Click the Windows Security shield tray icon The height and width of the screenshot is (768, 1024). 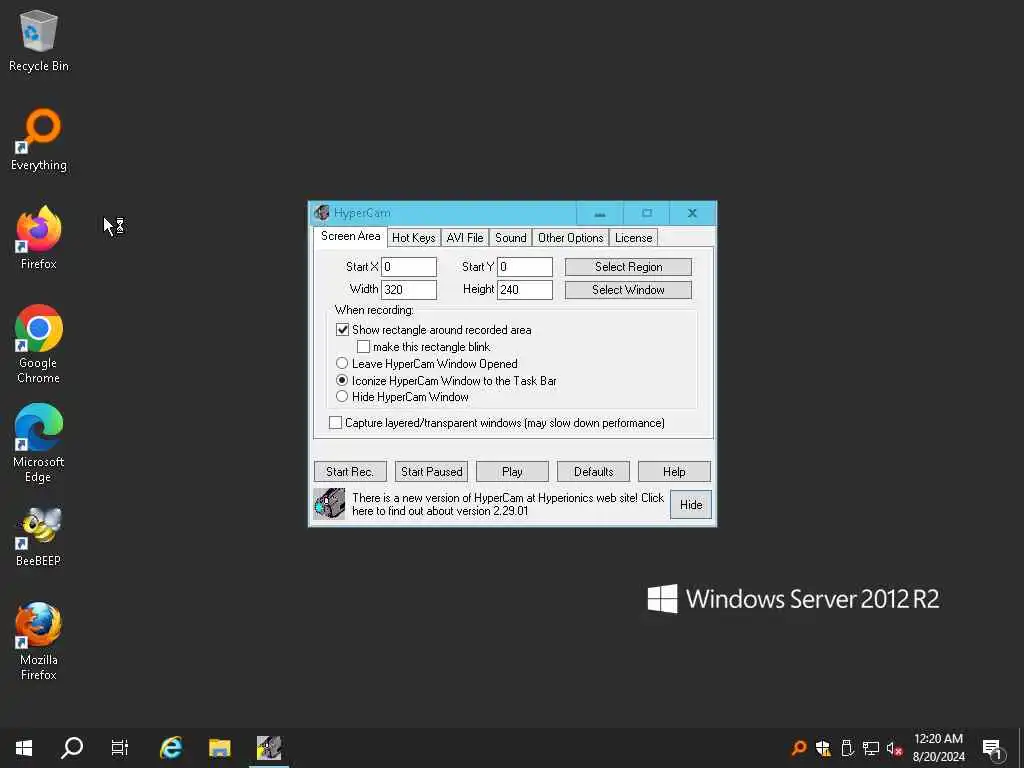click(823, 748)
